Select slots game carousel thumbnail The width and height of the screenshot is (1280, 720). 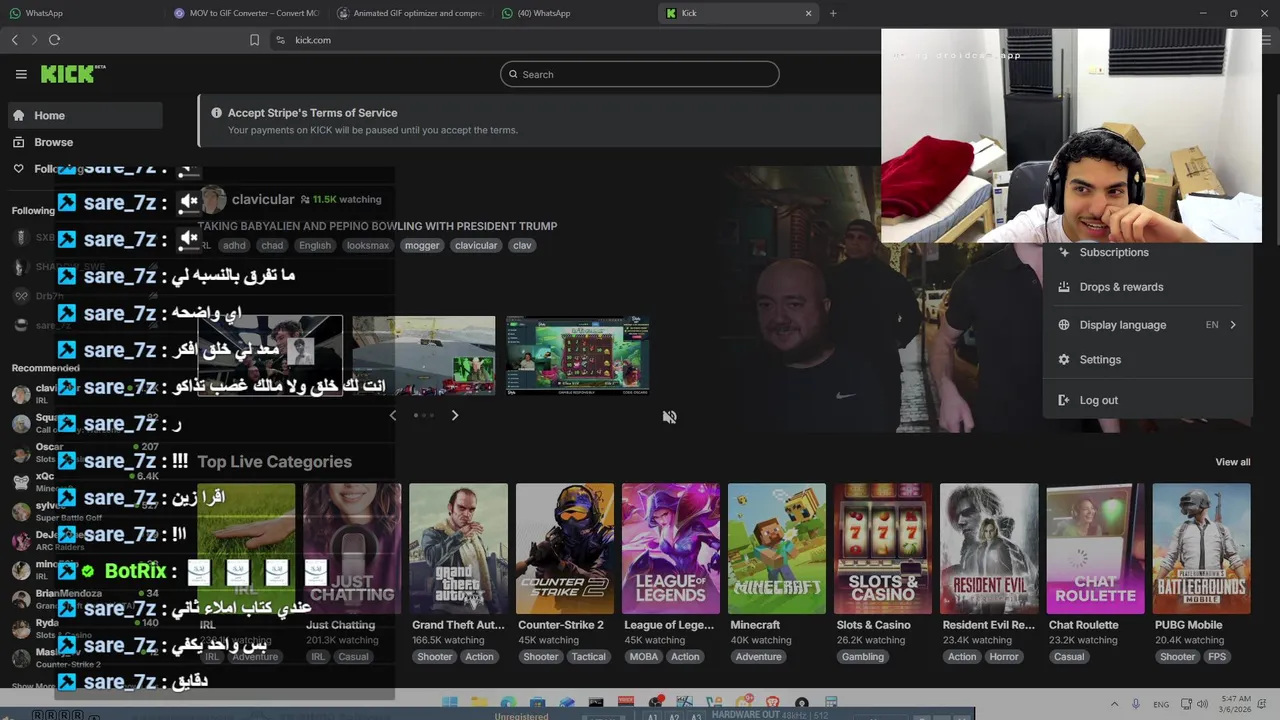(578, 355)
